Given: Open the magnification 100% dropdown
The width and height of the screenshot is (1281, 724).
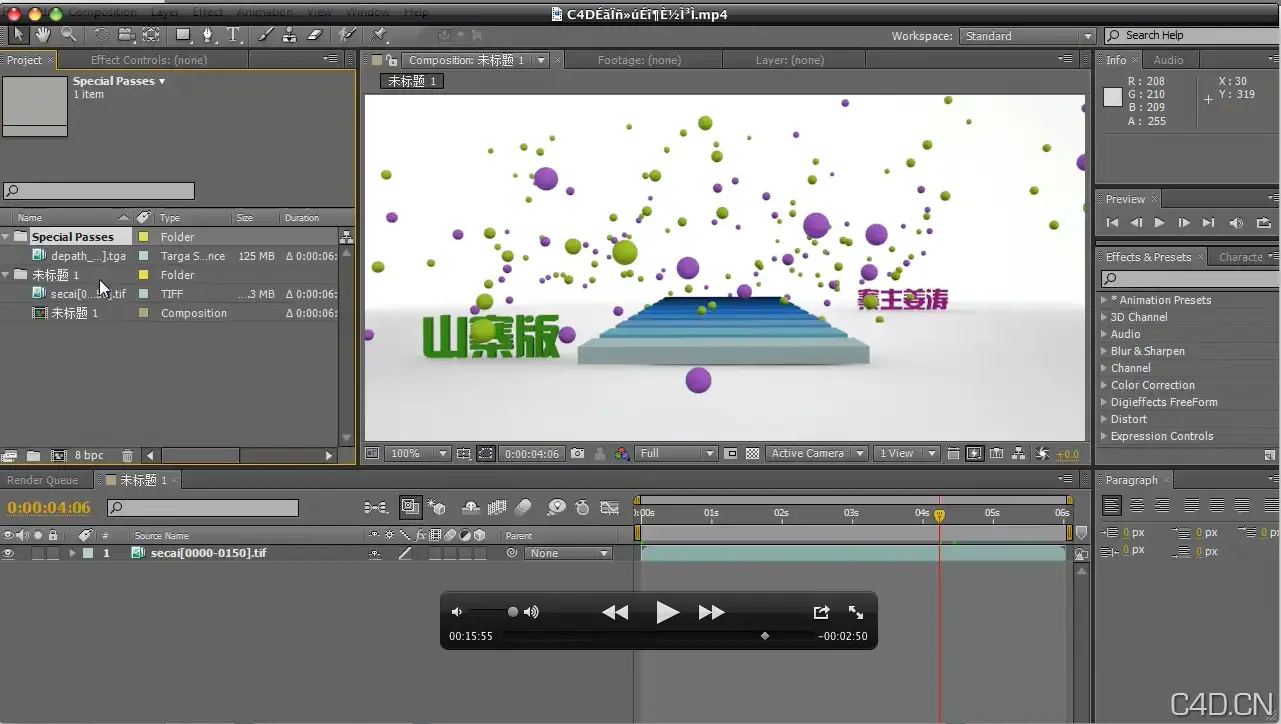Looking at the screenshot, I should tap(419, 453).
